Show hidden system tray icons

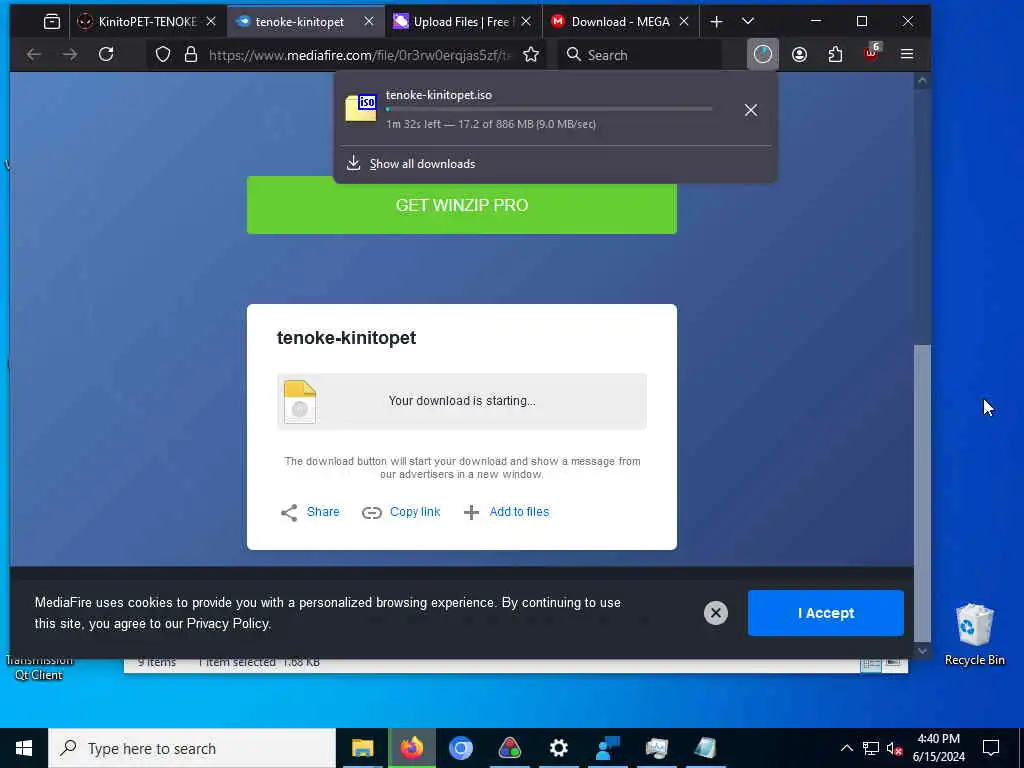(x=846, y=748)
